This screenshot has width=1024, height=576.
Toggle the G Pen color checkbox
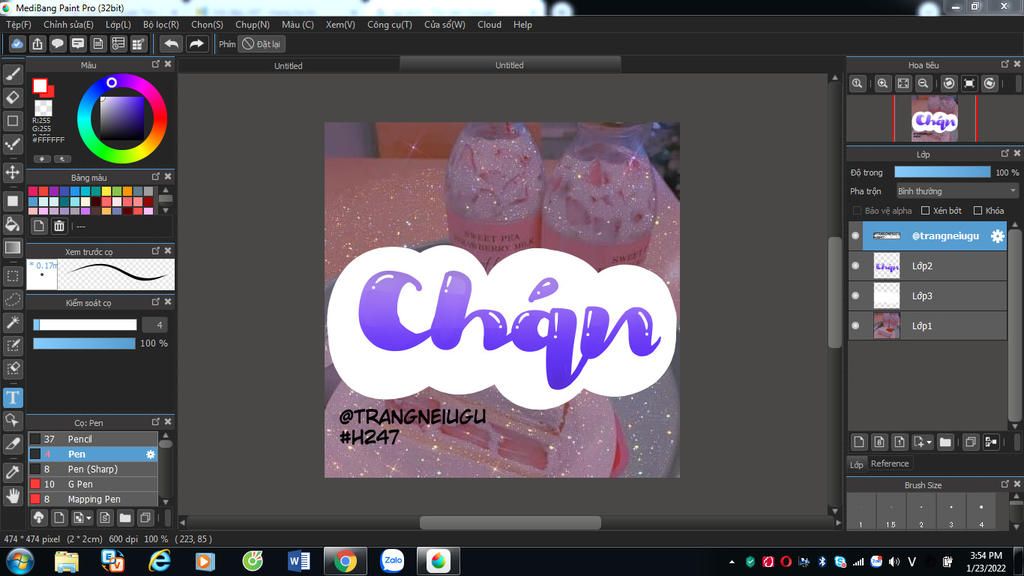[35, 484]
